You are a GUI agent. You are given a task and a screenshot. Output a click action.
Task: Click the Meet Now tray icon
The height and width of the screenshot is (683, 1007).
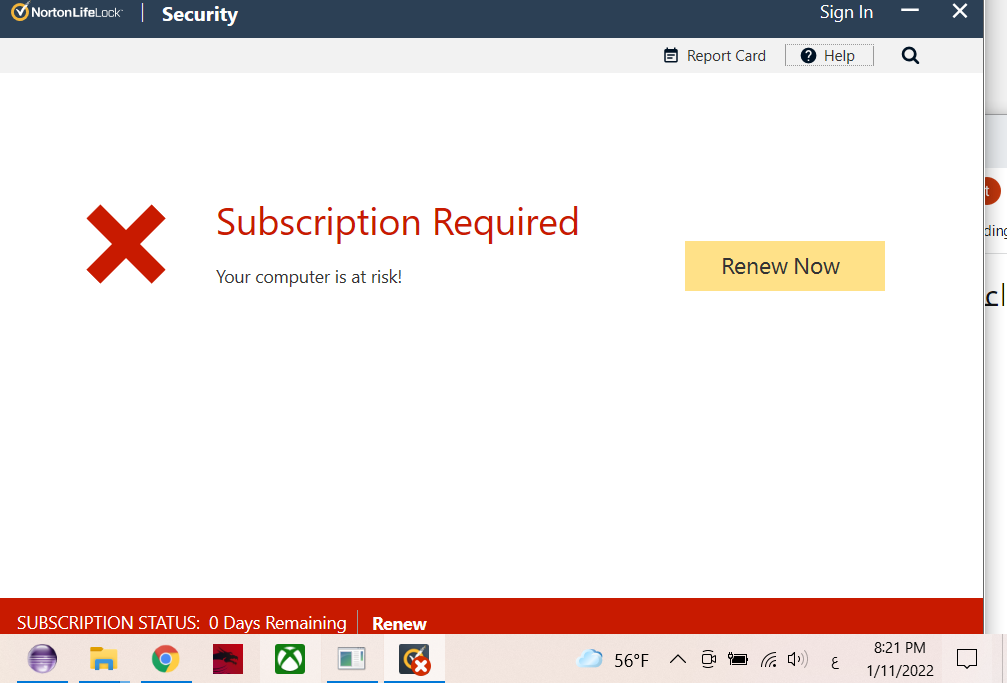point(708,659)
